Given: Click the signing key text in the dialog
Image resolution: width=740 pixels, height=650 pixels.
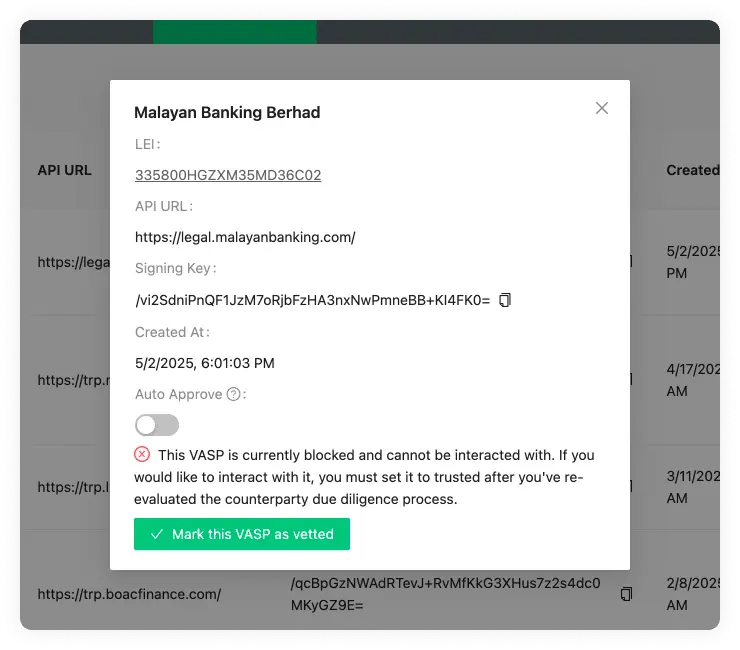Looking at the screenshot, I should tap(312, 300).
